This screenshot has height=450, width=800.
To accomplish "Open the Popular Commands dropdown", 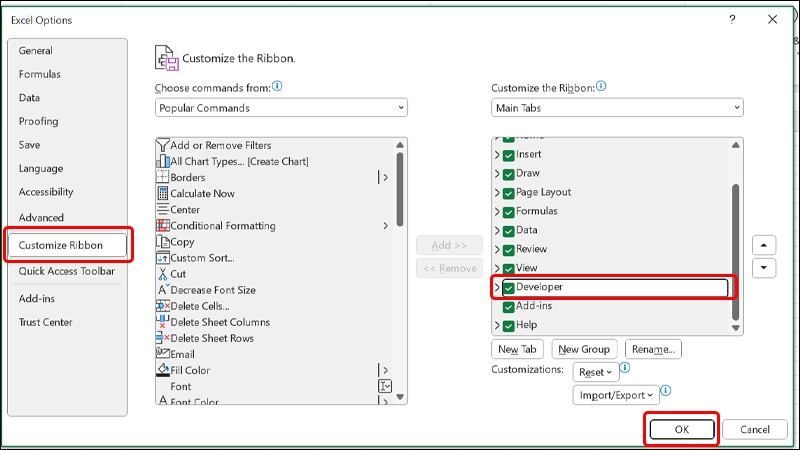I will coord(281,108).
